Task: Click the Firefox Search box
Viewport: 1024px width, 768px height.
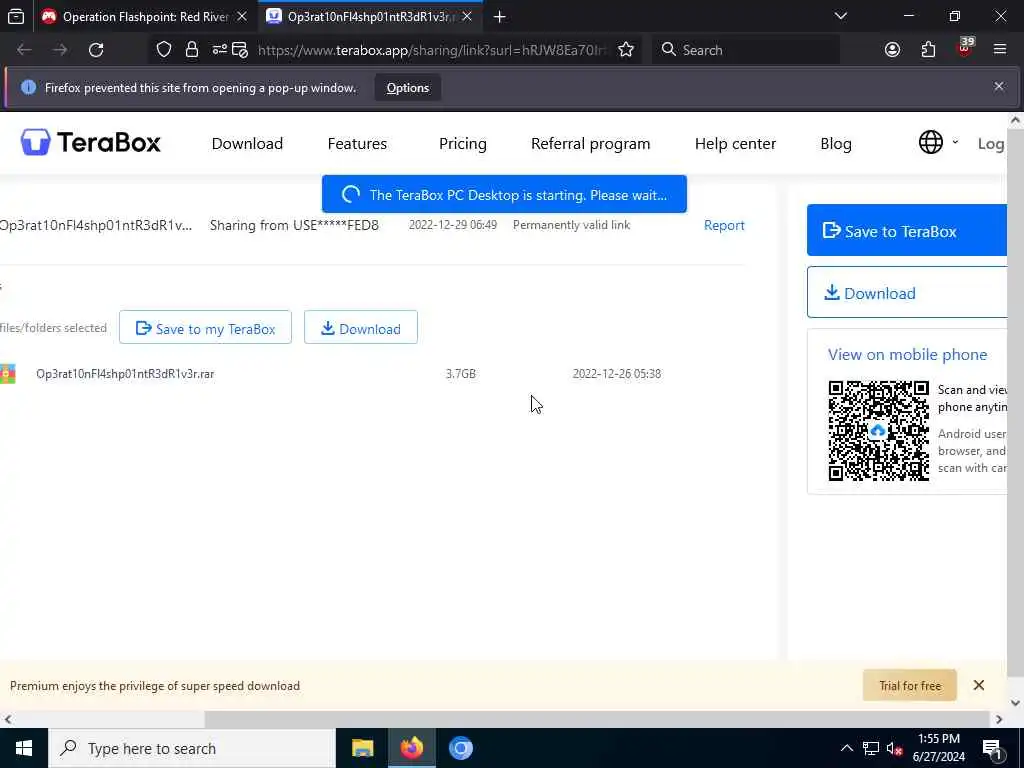Action: [x=746, y=50]
